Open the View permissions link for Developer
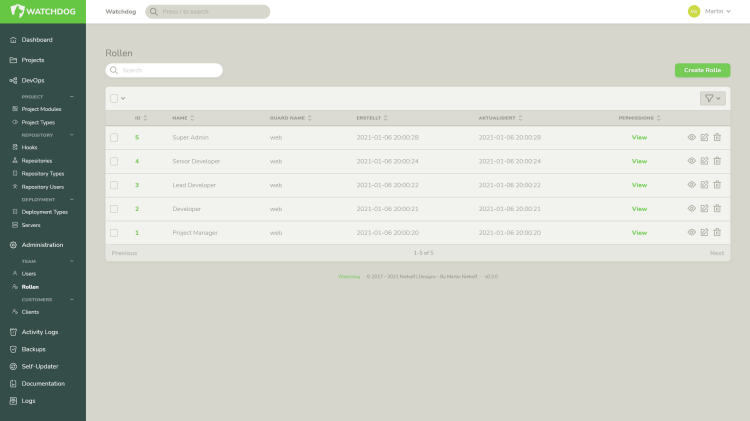 639,209
